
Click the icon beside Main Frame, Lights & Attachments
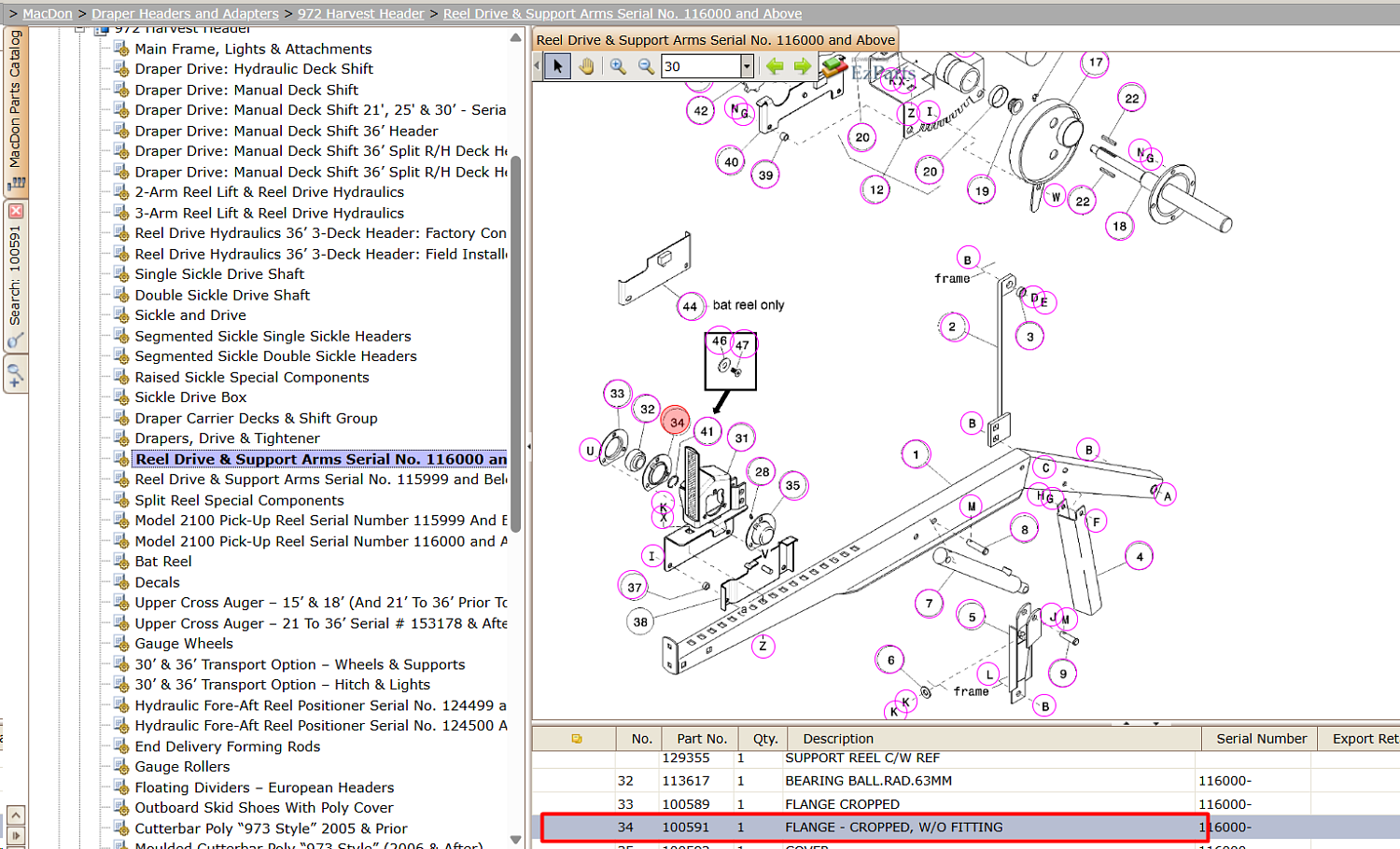(x=121, y=49)
